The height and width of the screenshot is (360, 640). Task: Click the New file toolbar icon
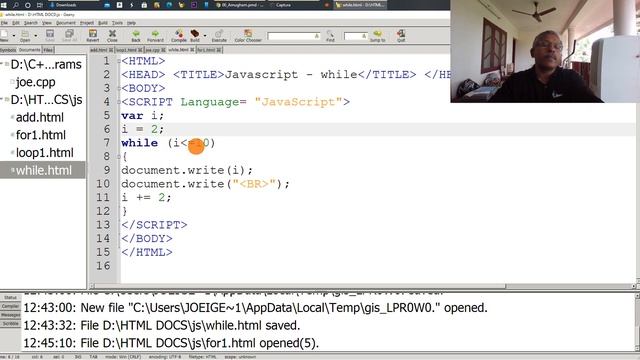pos(4,36)
